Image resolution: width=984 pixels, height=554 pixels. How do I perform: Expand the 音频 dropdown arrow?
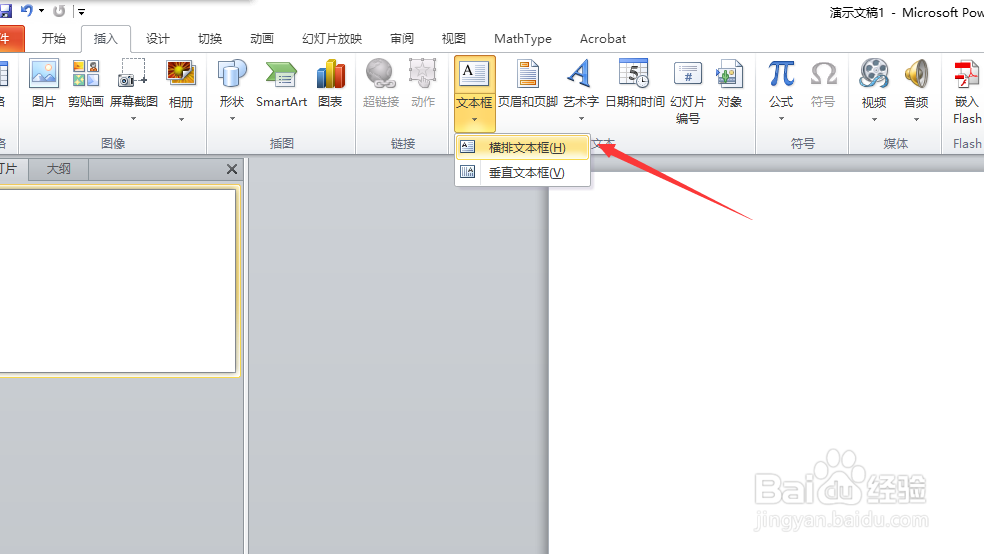click(916, 119)
